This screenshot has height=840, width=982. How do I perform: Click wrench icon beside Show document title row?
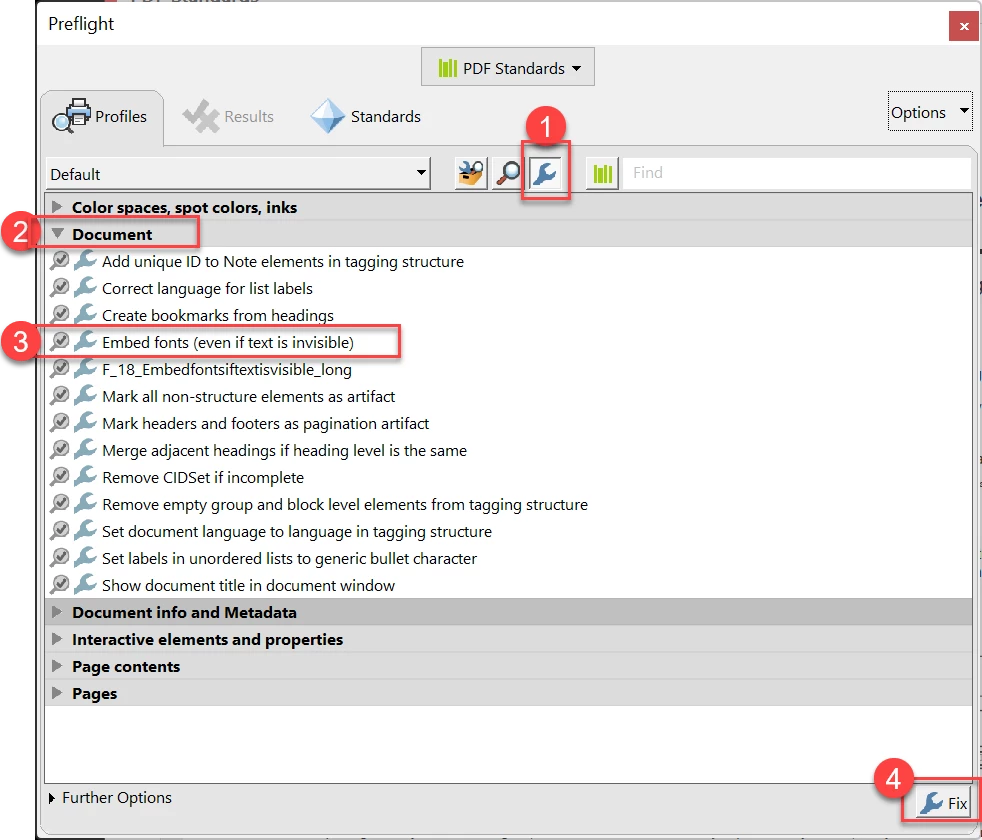click(x=85, y=584)
